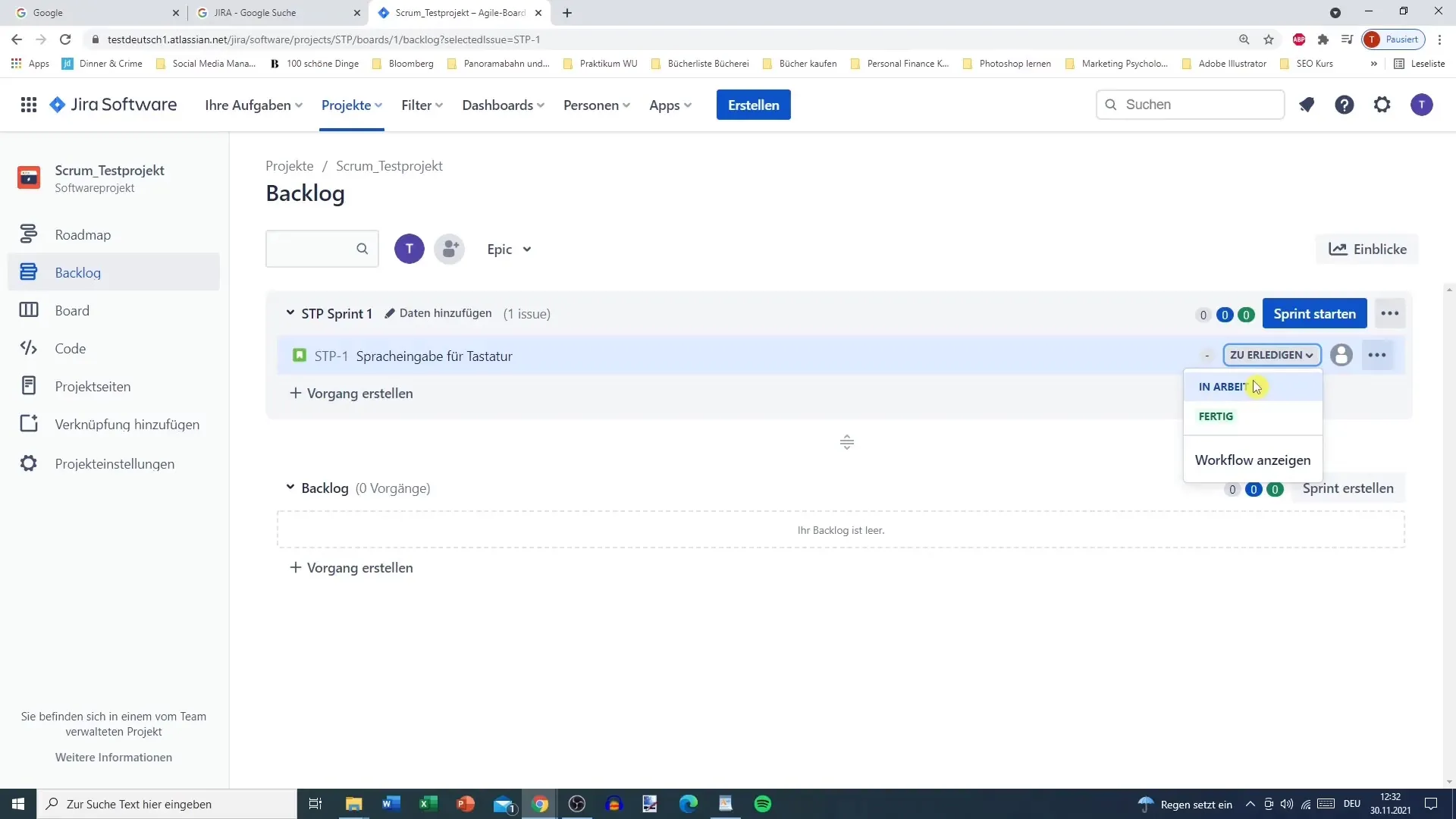This screenshot has height=819, width=1456.
Task: Open the Projekte dropdown menu
Action: coord(352,105)
